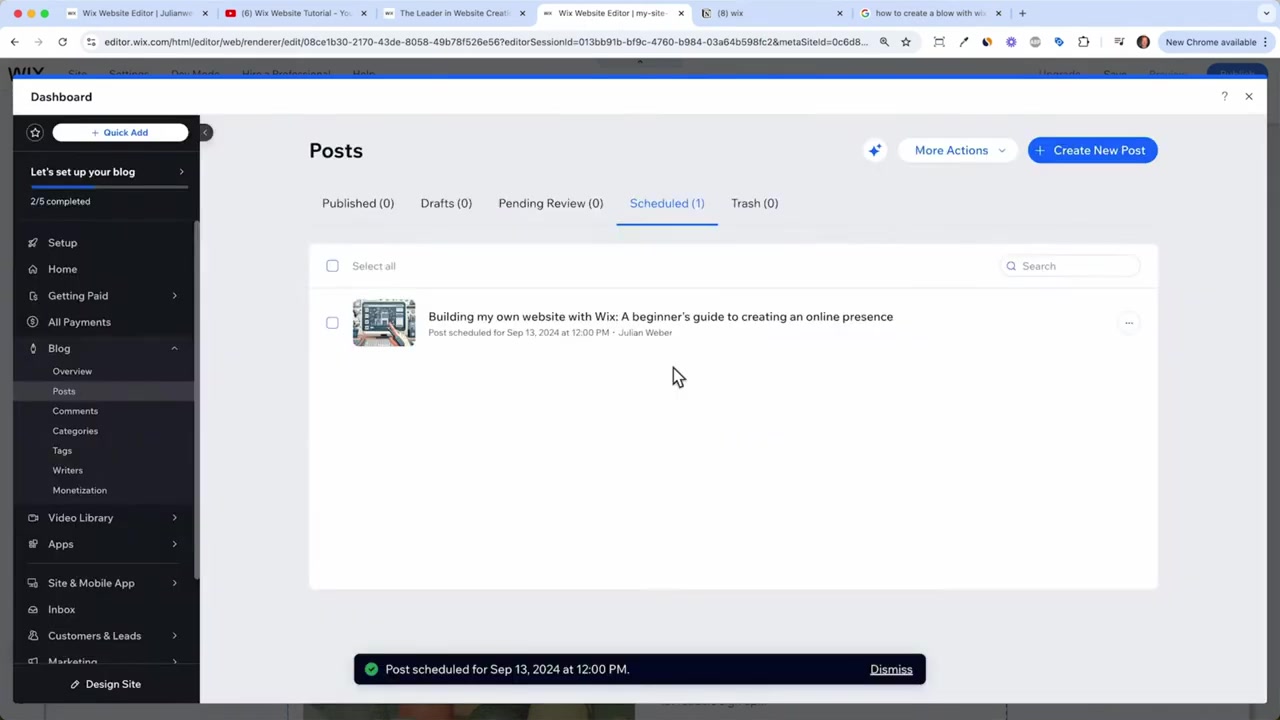
Task: Open the Trash (0) tab
Action: pos(754,203)
